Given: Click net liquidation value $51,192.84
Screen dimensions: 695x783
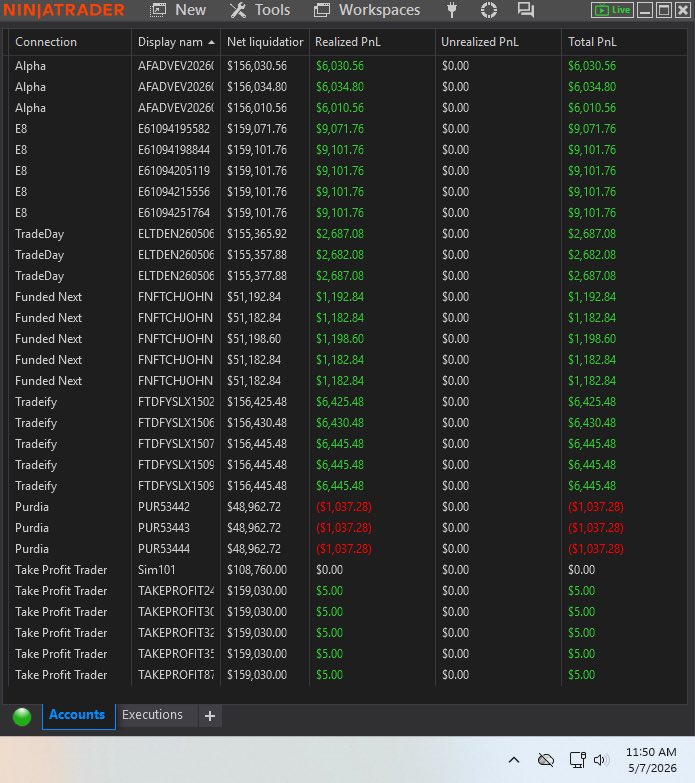Looking at the screenshot, I should pos(254,297).
